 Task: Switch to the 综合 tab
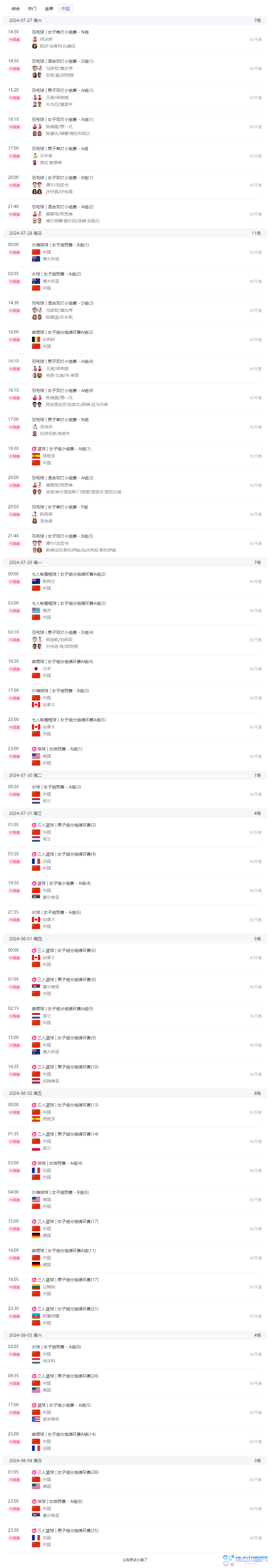coord(16,9)
